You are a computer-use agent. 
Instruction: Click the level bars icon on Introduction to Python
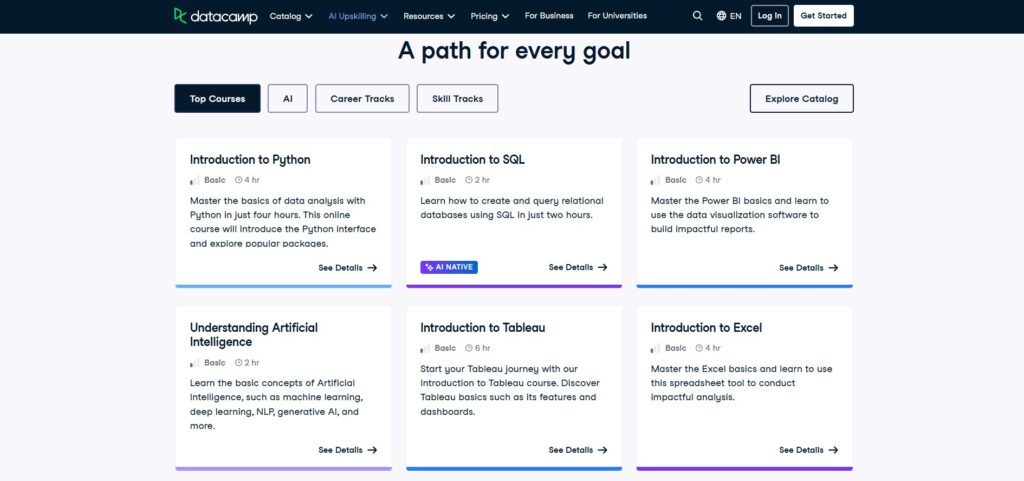[x=195, y=180]
